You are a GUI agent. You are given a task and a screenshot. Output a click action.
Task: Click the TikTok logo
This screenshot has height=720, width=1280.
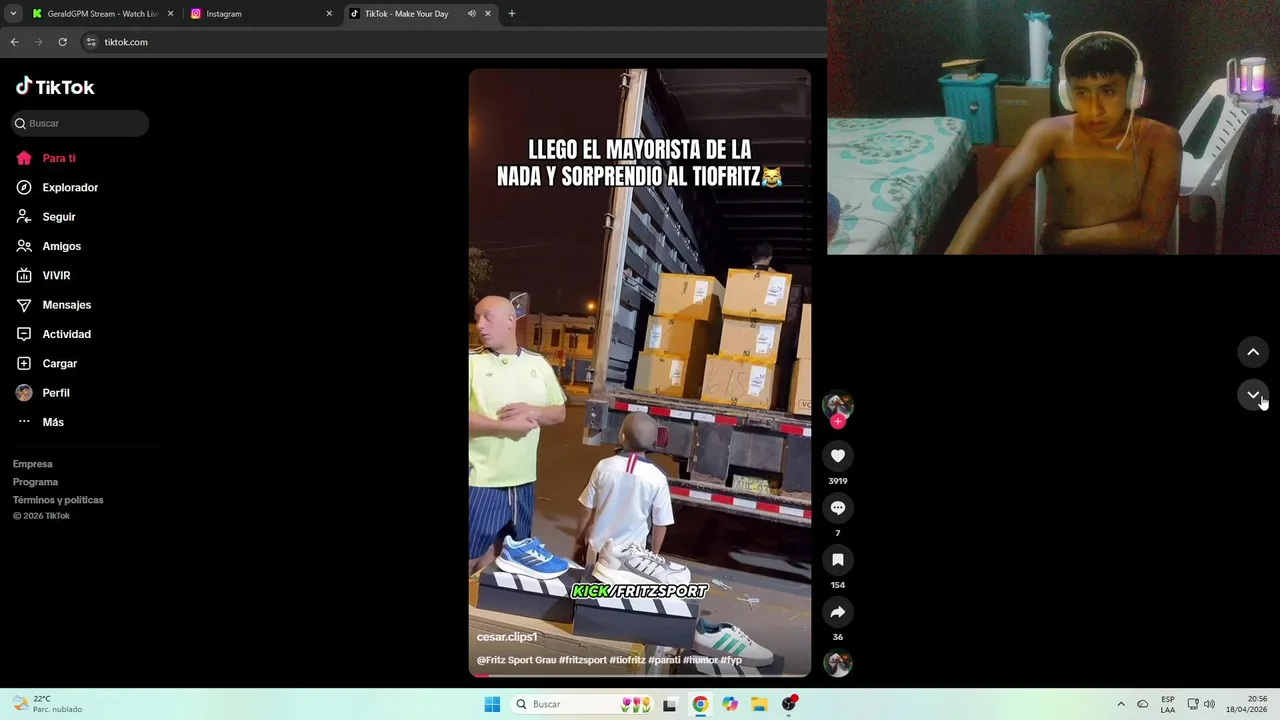coord(55,87)
